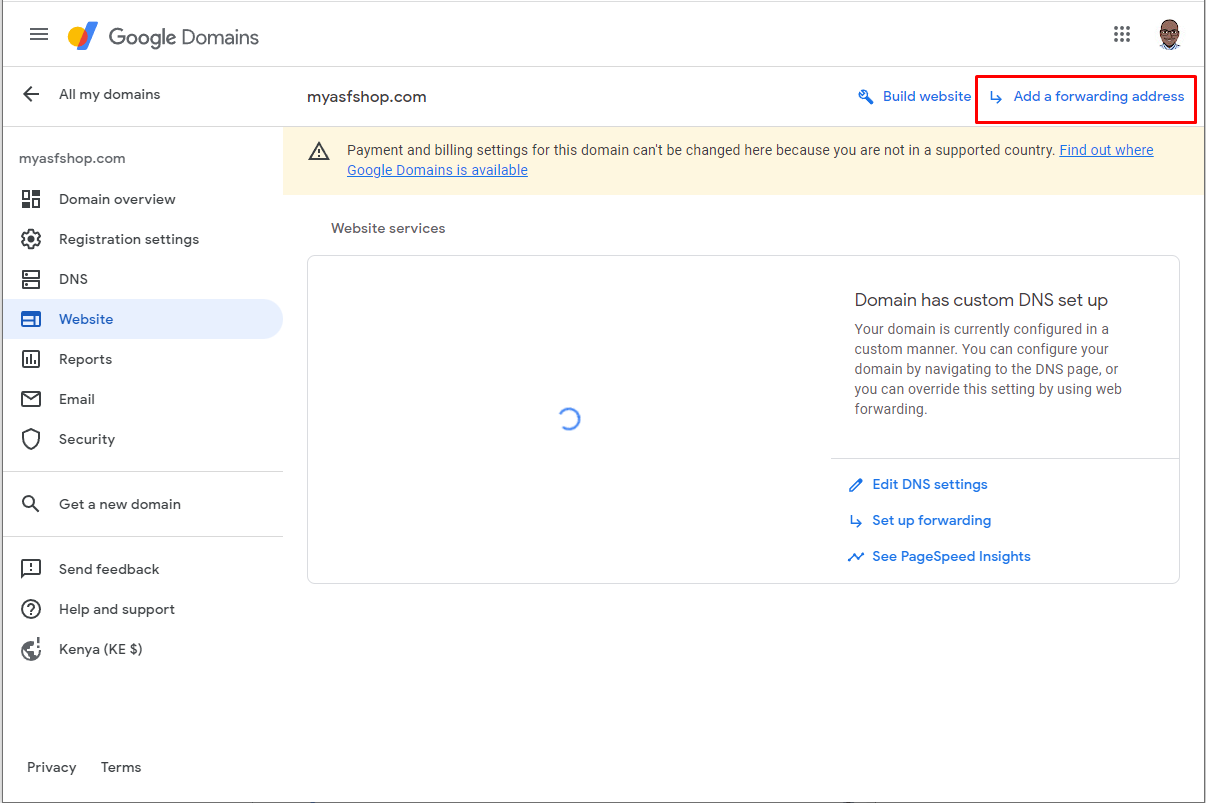Image resolution: width=1206 pixels, height=803 pixels.
Task: Click the search magnifier icon for new domain
Action: pyautogui.click(x=31, y=504)
